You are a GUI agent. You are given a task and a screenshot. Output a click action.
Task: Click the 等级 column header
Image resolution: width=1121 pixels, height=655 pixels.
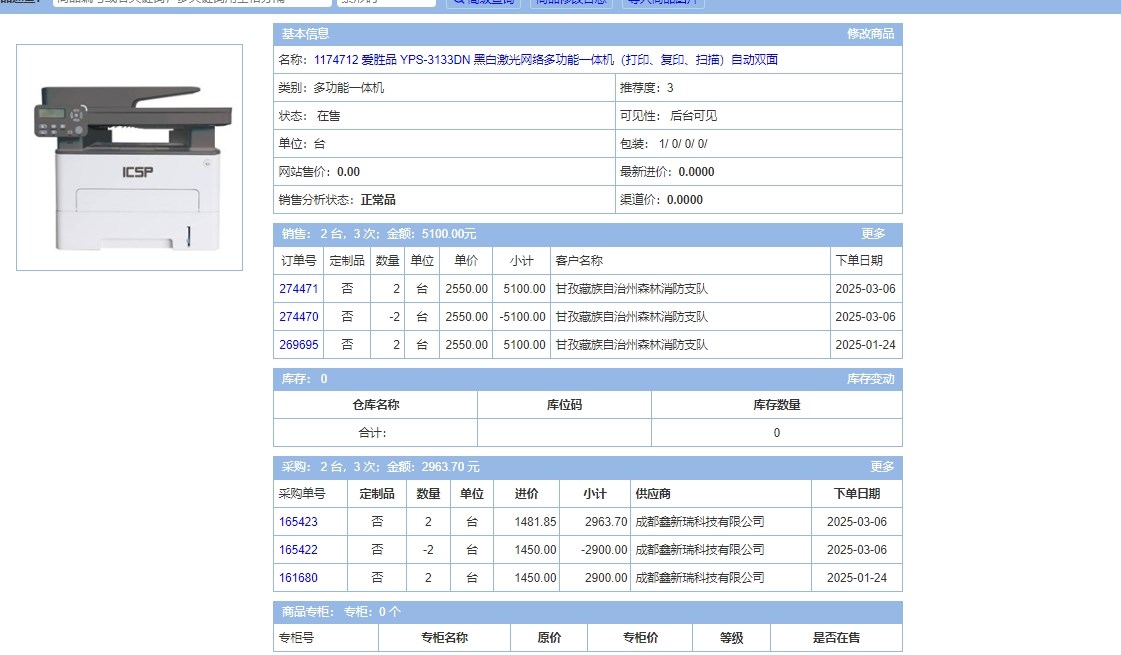tap(731, 638)
